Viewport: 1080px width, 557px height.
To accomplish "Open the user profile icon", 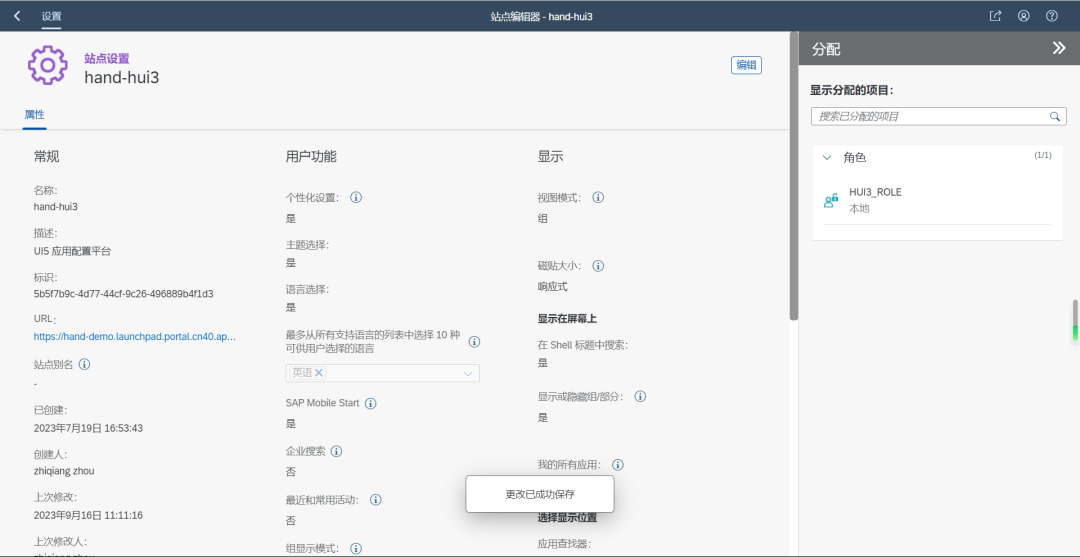I will (x=1024, y=16).
